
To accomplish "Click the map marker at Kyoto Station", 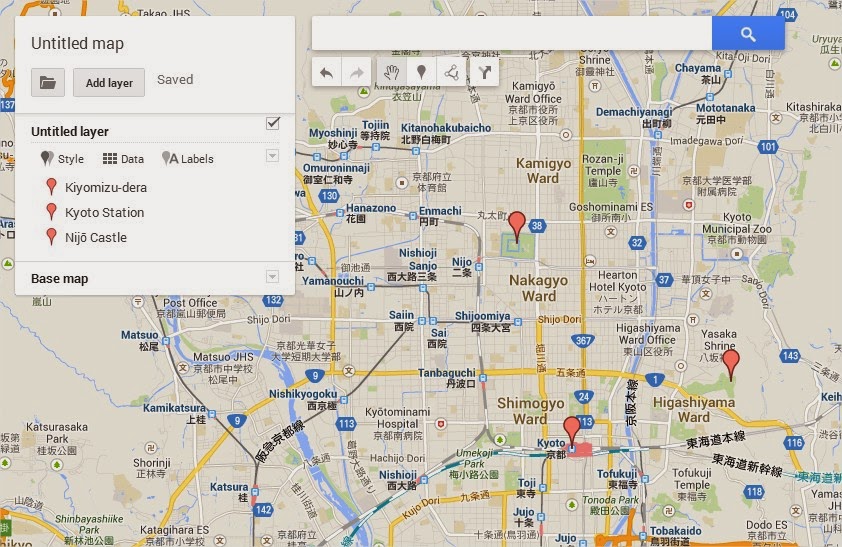I will pos(572,432).
